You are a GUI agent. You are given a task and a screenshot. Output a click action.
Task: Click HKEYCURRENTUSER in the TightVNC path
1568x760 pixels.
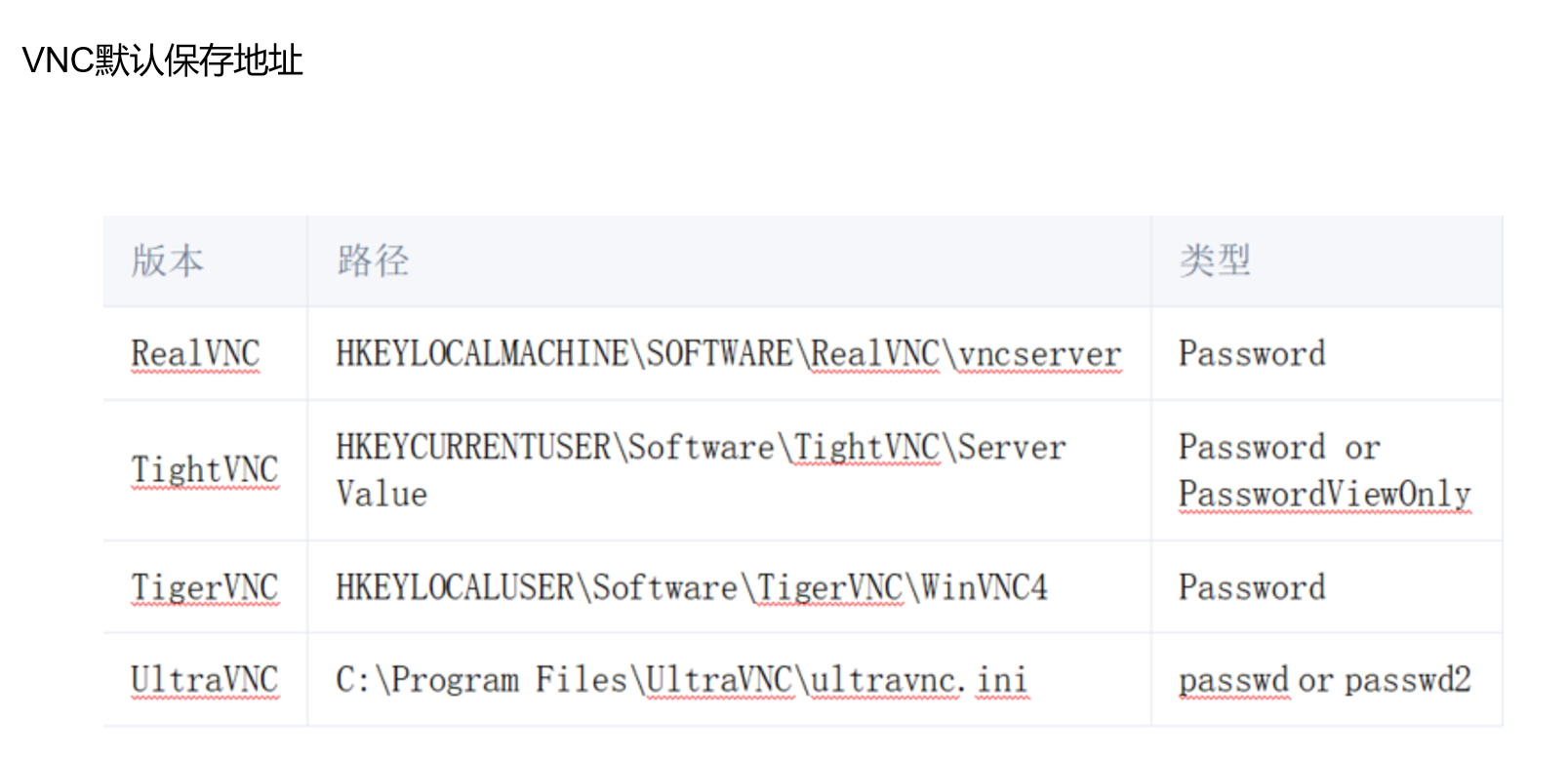[x=473, y=447]
